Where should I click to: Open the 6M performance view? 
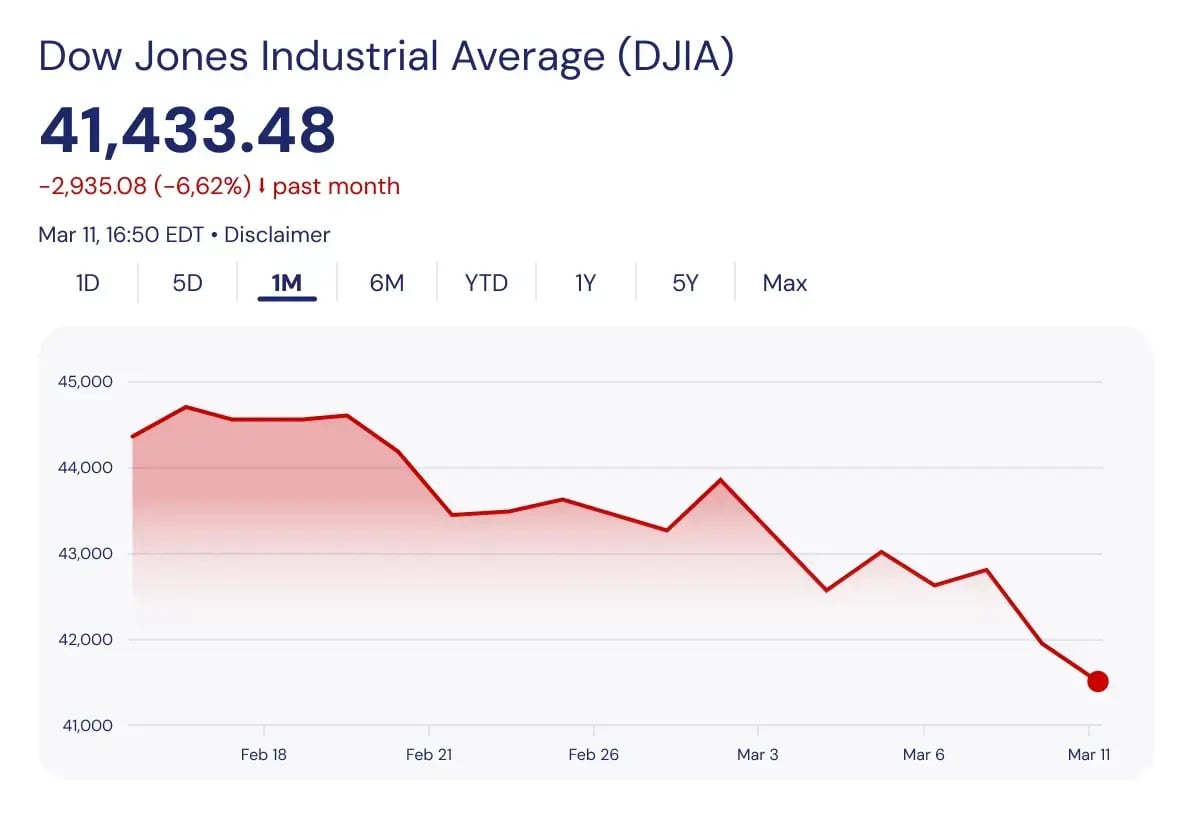coord(386,283)
